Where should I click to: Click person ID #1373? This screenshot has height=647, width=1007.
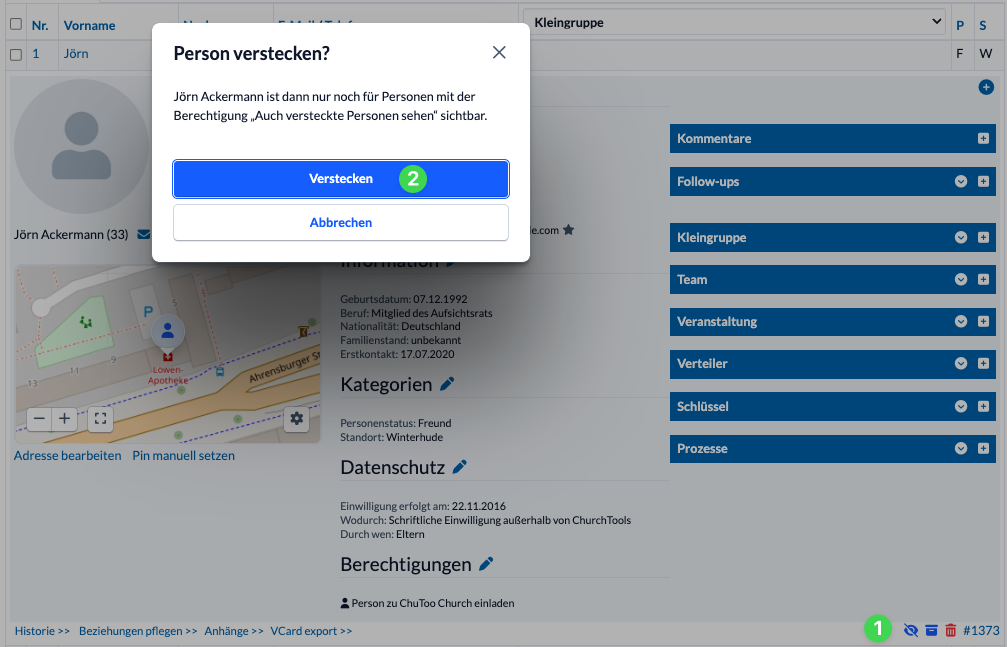point(981,630)
